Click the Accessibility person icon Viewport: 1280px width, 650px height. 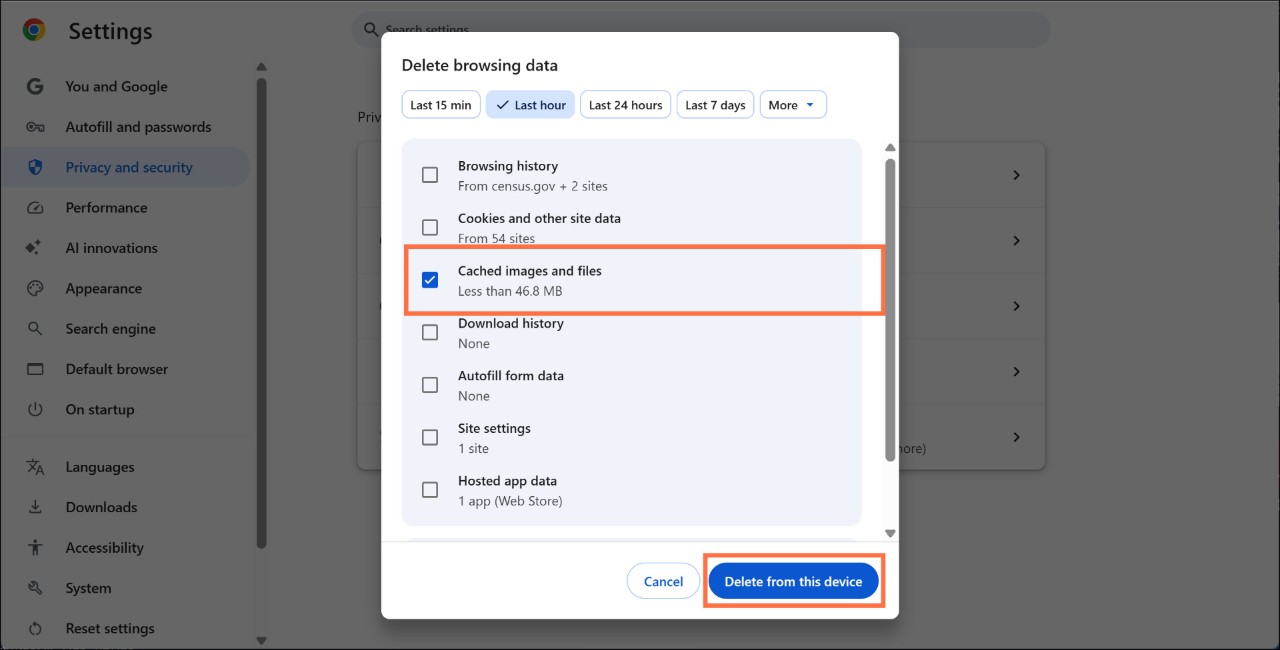click(x=36, y=547)
